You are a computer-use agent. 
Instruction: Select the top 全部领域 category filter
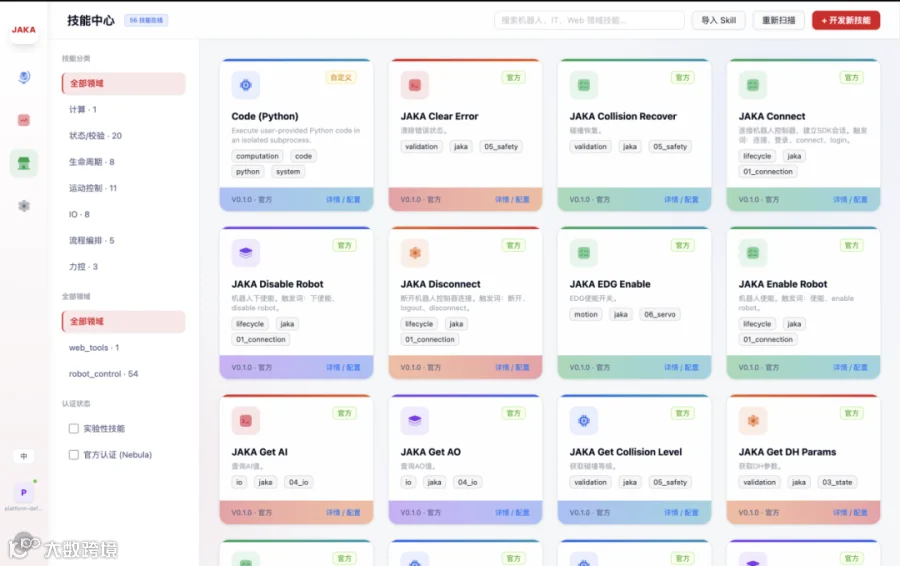click(123, 83)
